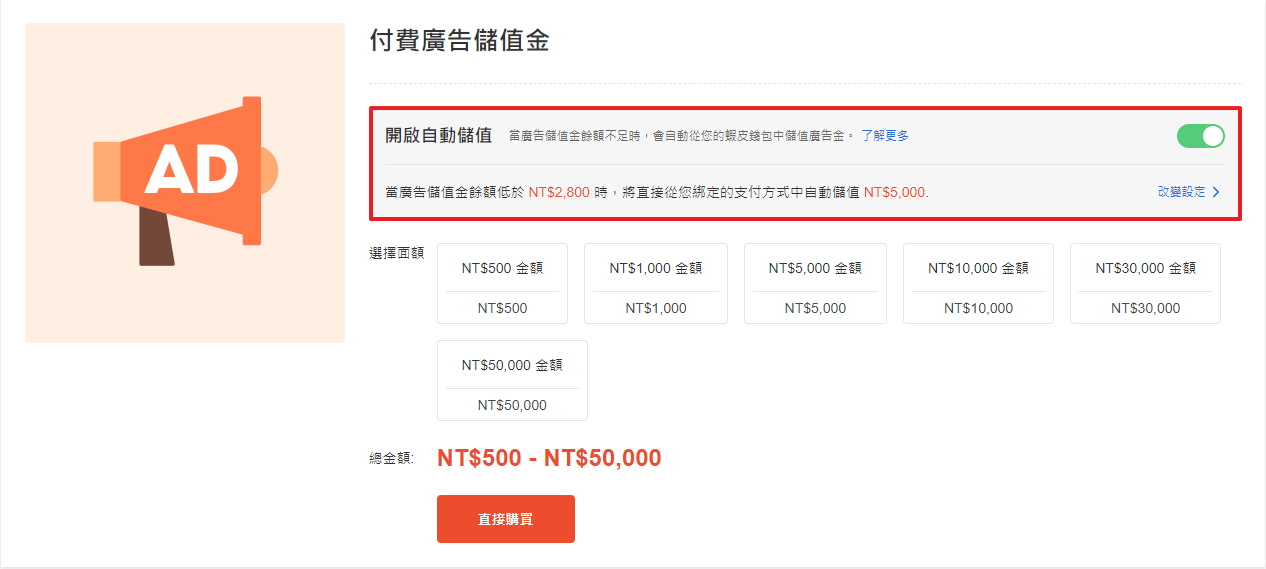Image resolution: width=1266 pixels, height=569 pixels.
Task: Choose the NT$5,000 金額 option
Action: [815, 283]
